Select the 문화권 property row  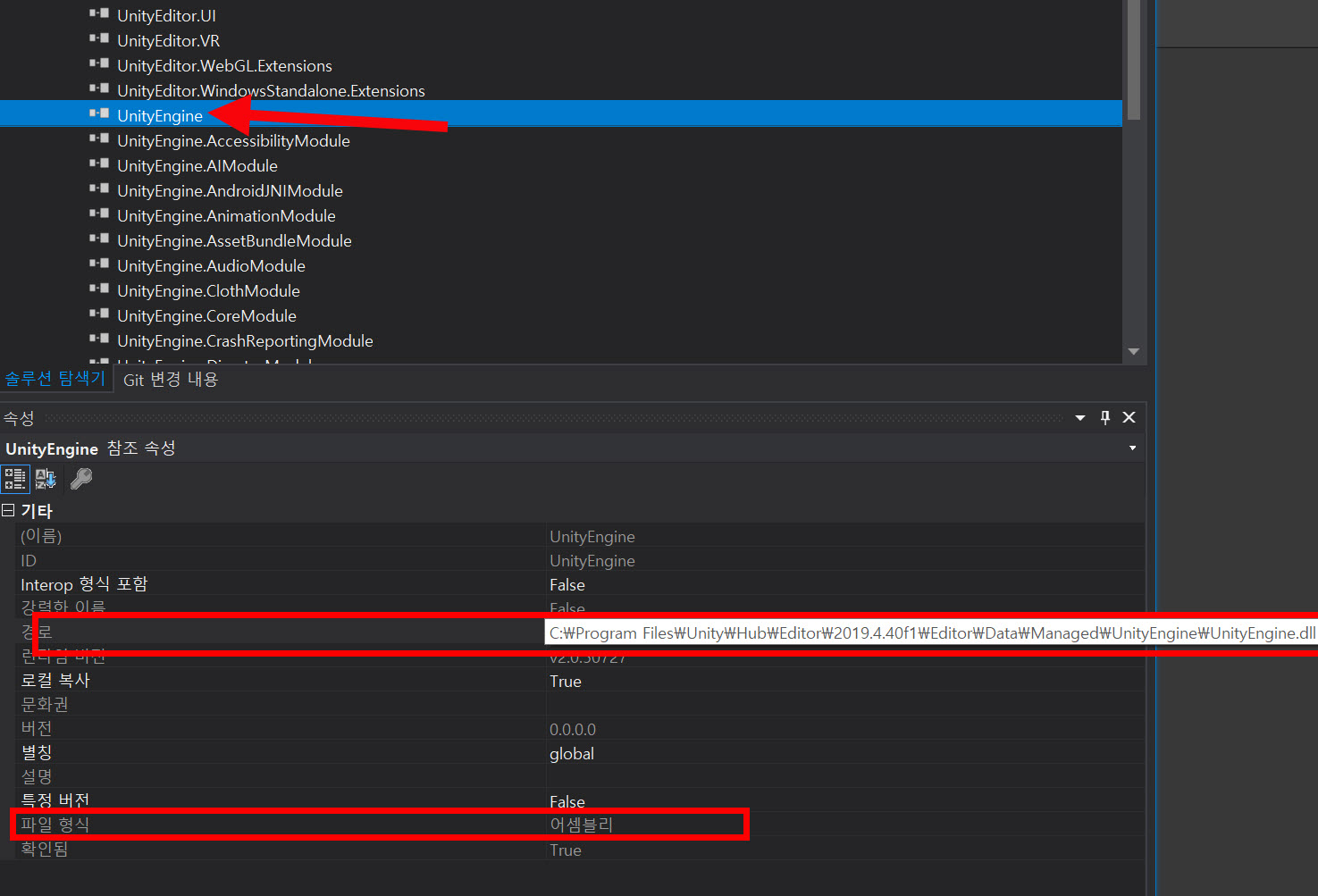pyautogui.click(x=581, y=705)
